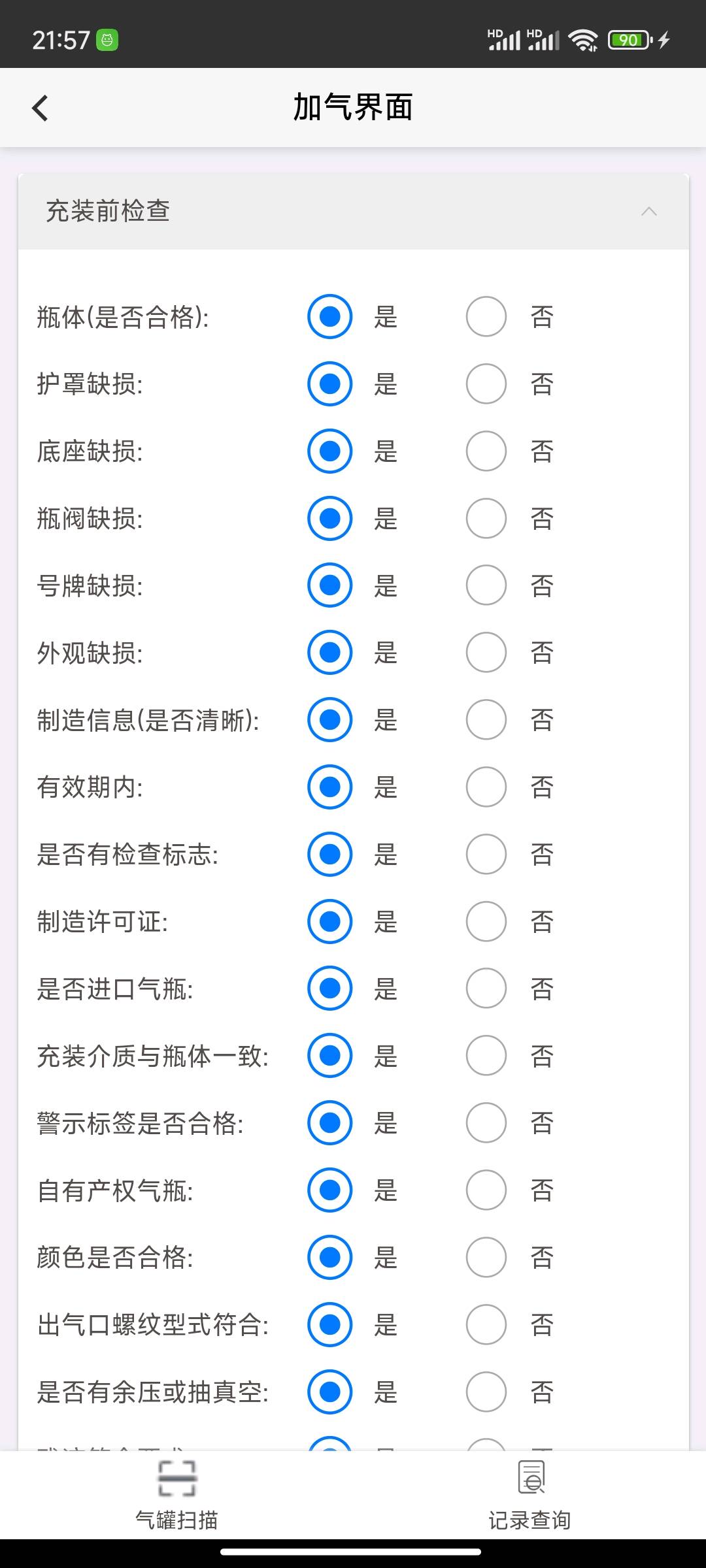
Task: Tap the battery level indicator
Action: (x=629, y=41)
